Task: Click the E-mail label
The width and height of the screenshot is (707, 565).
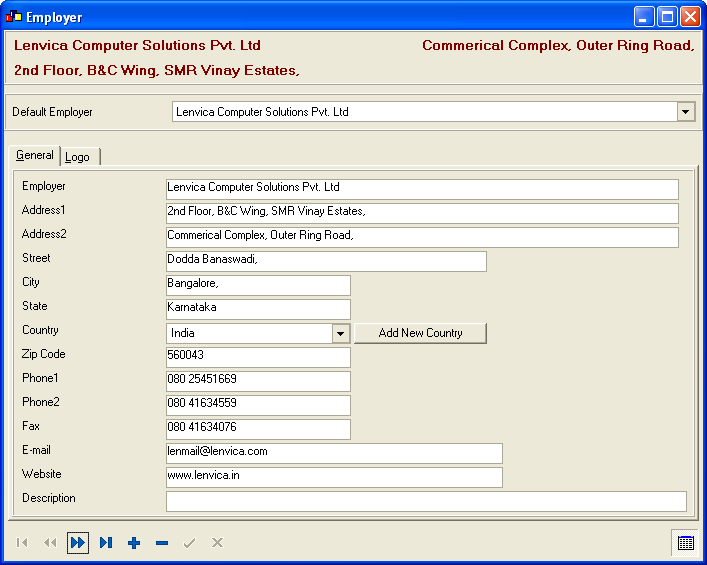Action: 36,450
